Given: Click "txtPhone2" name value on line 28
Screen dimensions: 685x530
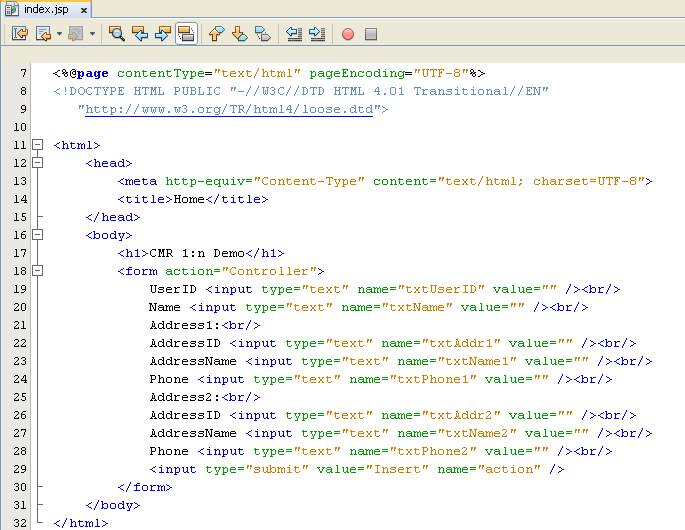Looking at the screenshot, I should (x=433, y=451).
